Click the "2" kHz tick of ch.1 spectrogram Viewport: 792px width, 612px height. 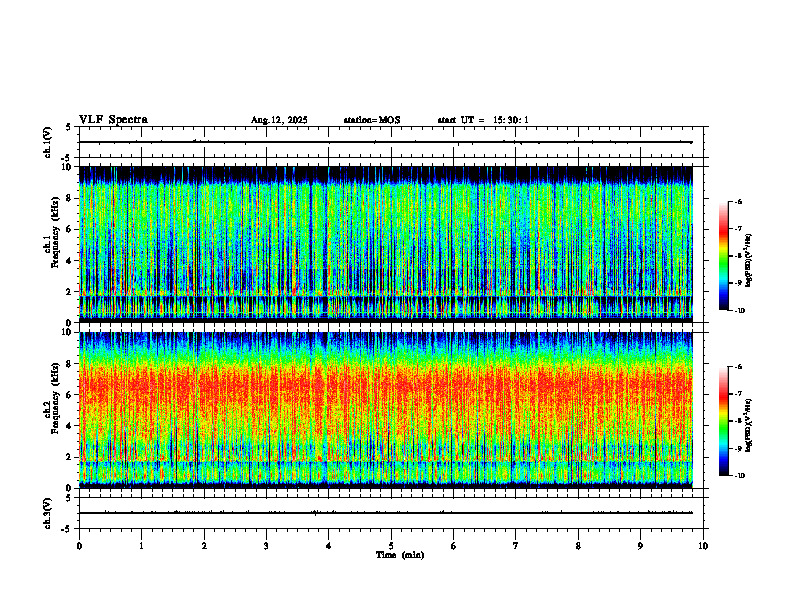(x=70, y=292)
